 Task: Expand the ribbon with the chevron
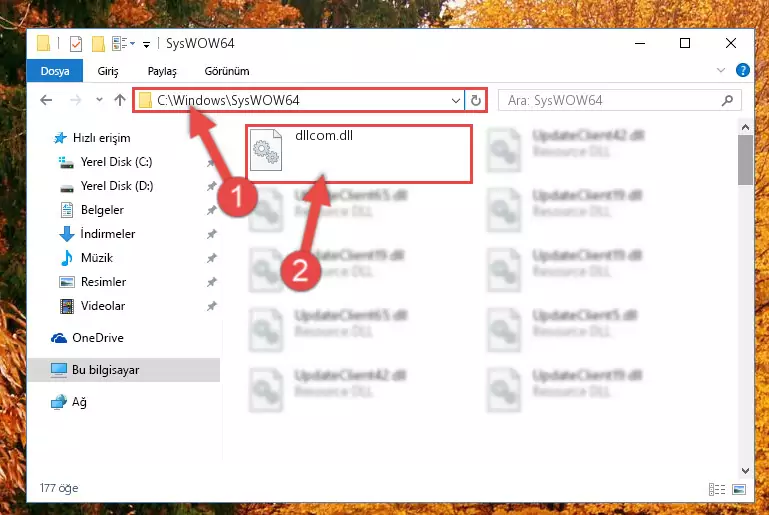[x=720, y=70]
